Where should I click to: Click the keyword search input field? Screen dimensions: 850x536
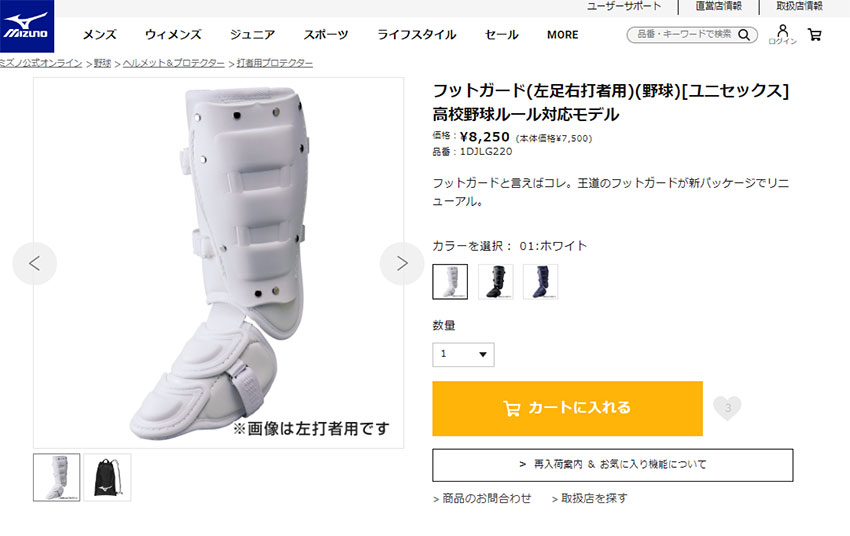click(683, 35)
